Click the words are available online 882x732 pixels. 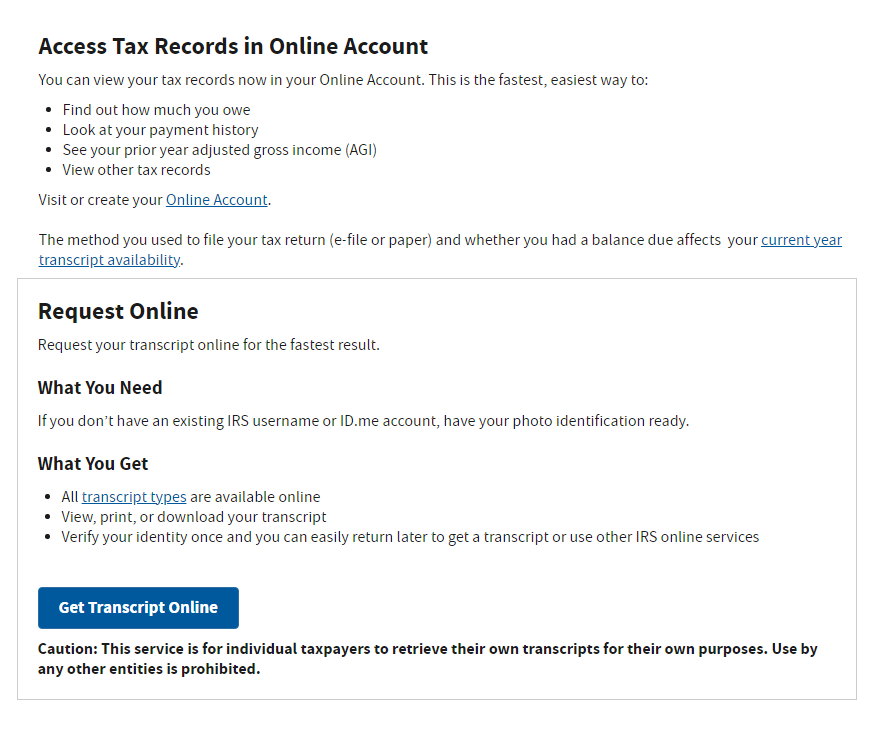click(255, 497)
